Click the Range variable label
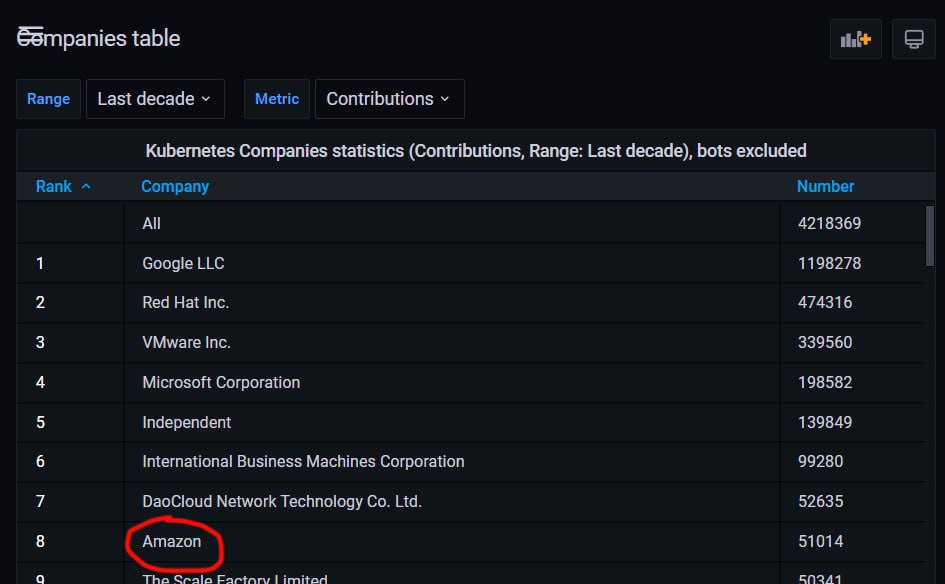Screen dimensions: 945x584 pyautogui.click(x=48, y=99)
